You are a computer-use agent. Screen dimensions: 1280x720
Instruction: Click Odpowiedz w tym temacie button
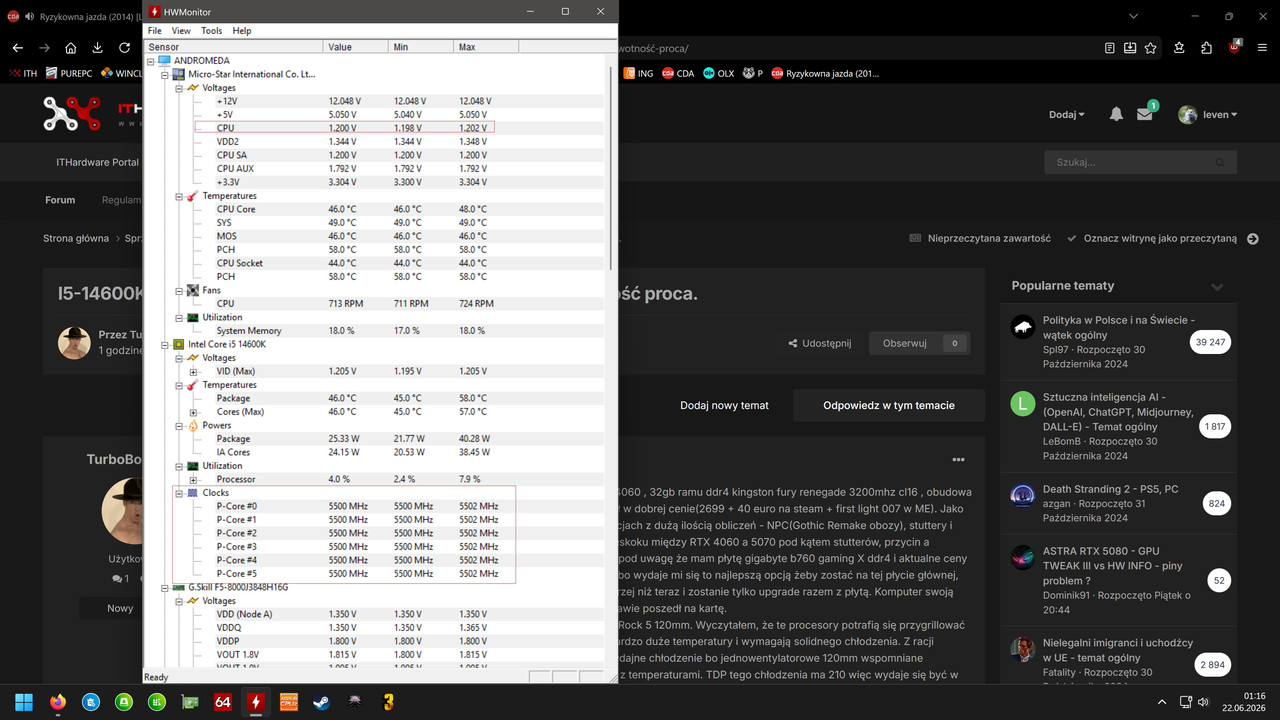click(x=889, y=405)
